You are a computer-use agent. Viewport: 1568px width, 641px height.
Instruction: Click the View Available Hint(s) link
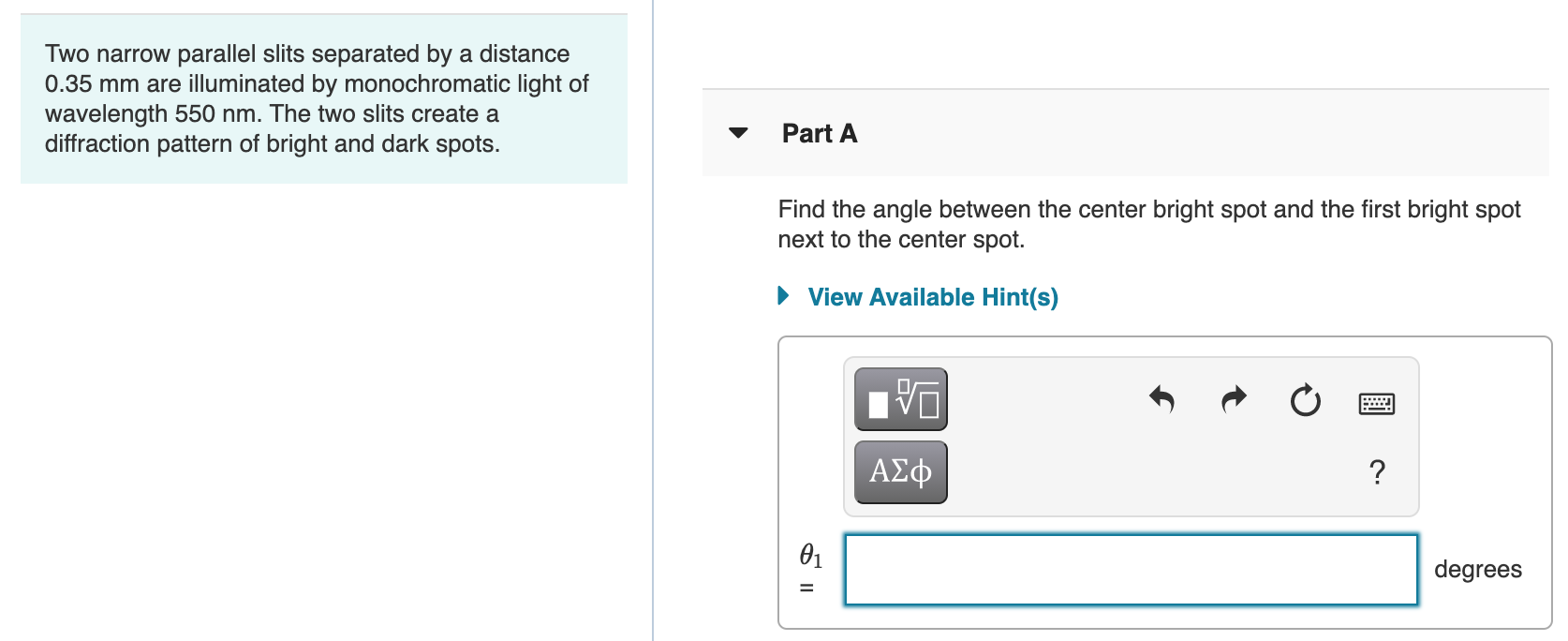coord(931,297)
